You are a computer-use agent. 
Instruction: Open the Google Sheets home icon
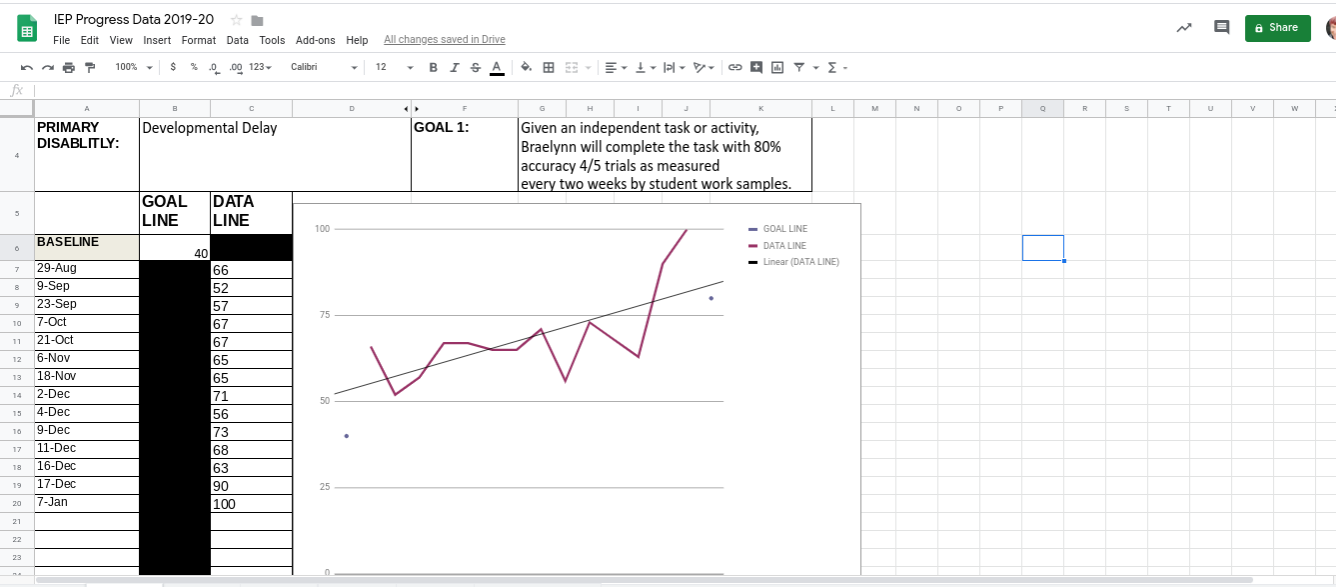(28, 29)
